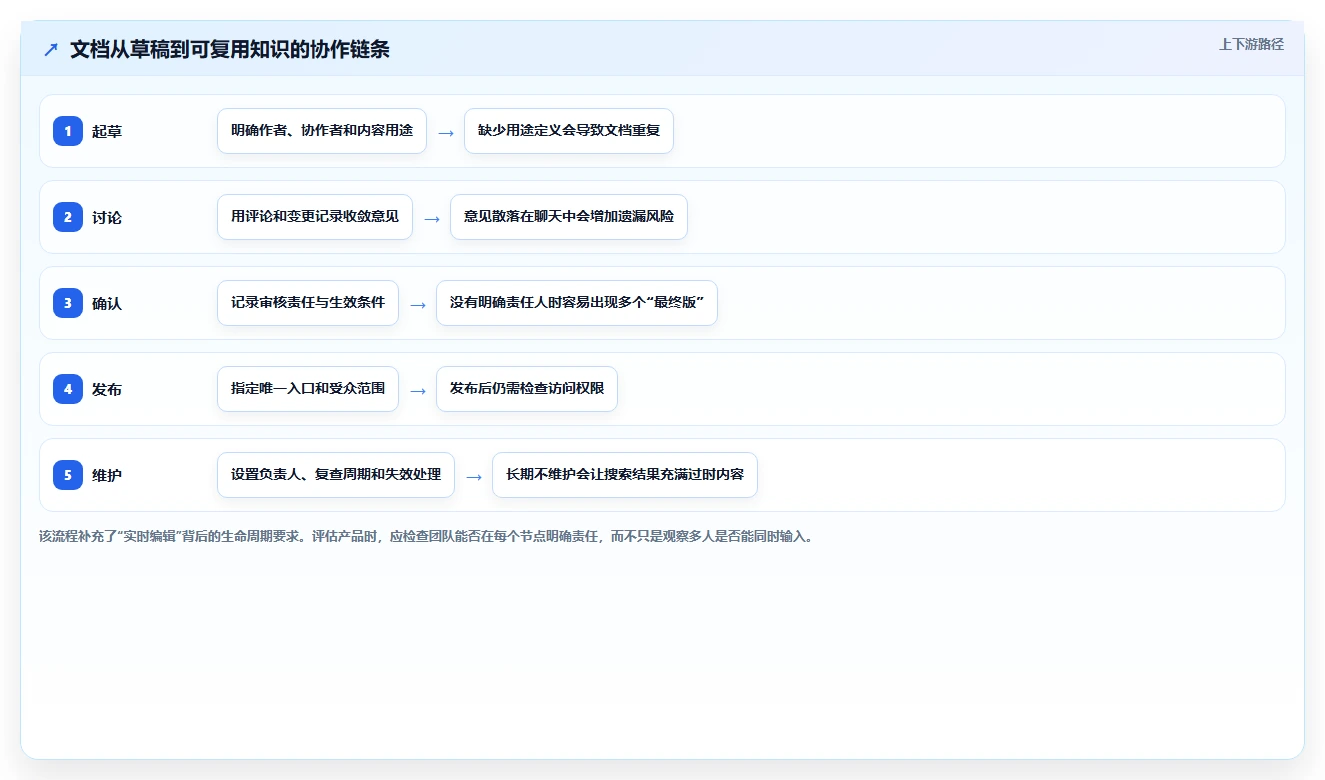
Task: Select step number 3 badge
Action: 68,302
